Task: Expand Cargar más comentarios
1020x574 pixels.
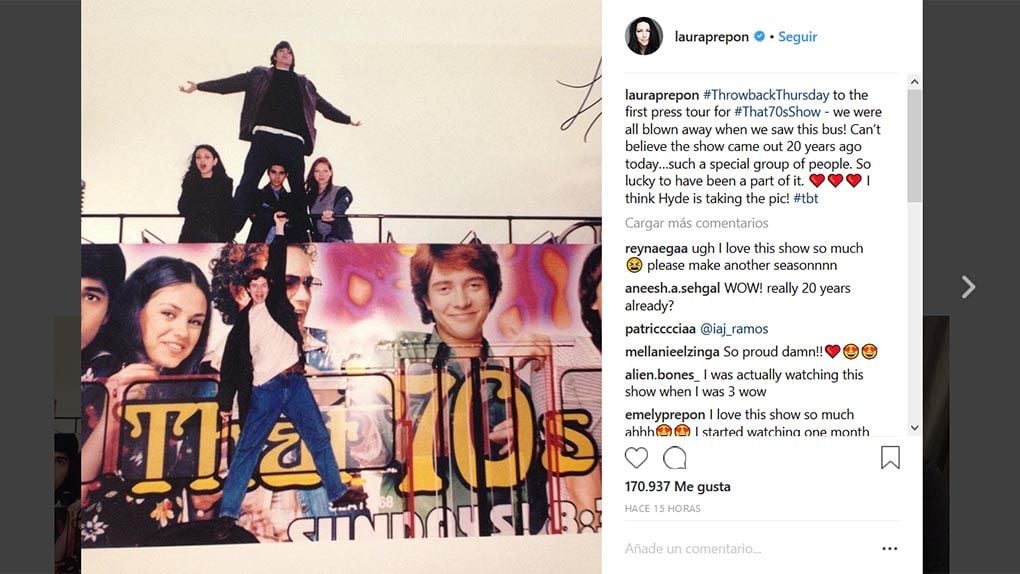Action: coord(696,223)
